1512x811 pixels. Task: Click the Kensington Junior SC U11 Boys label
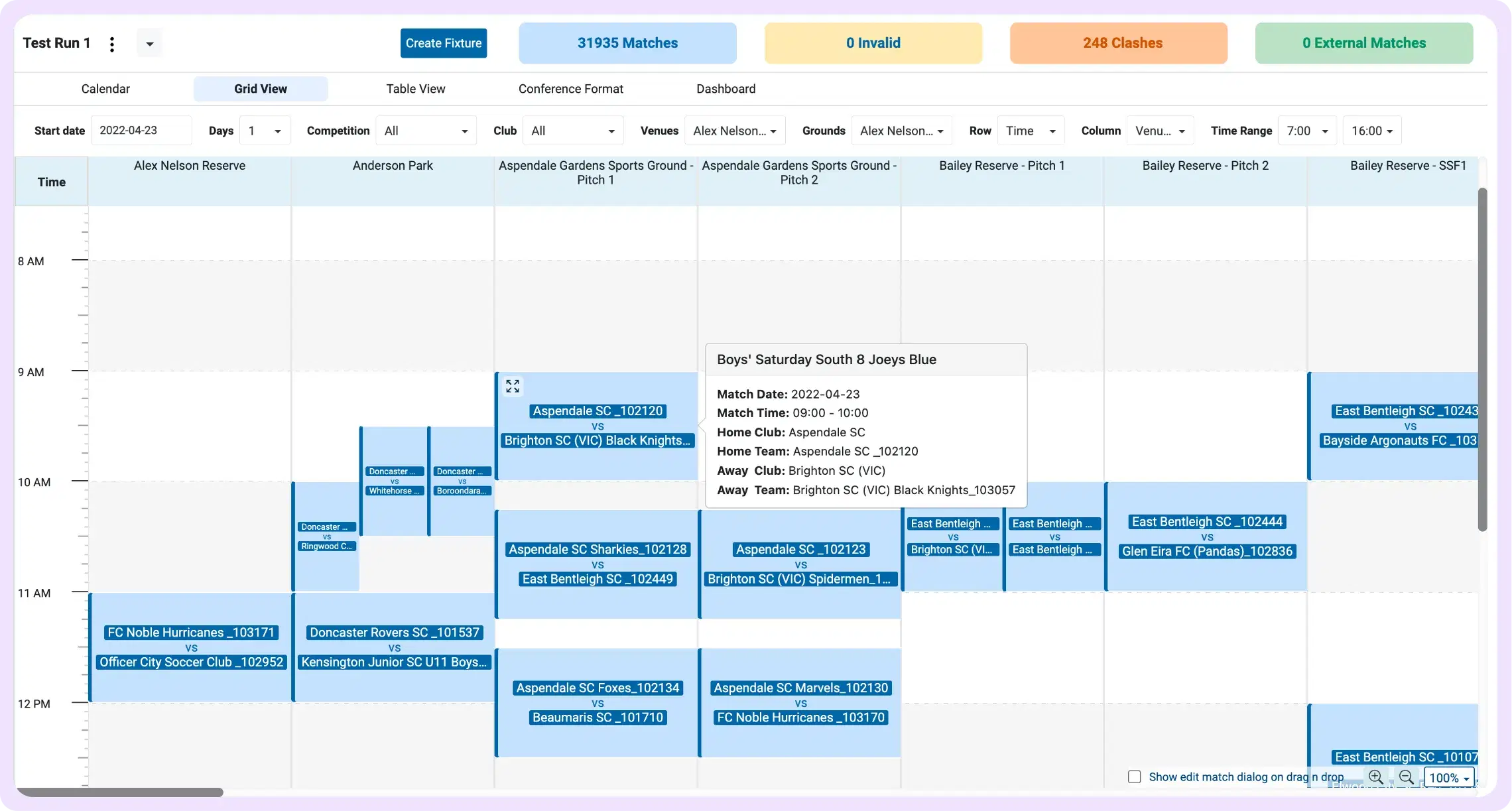click(394, 662)
